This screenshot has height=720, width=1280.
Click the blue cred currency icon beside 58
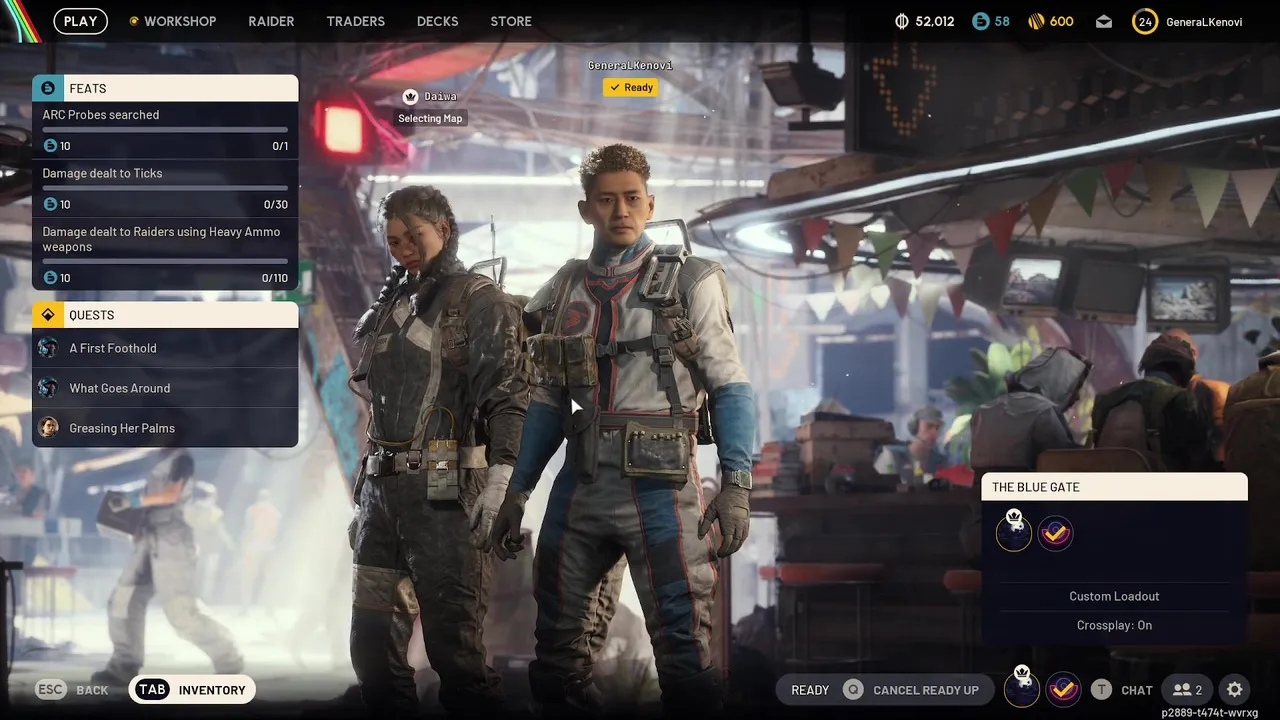tap(980, 21)
